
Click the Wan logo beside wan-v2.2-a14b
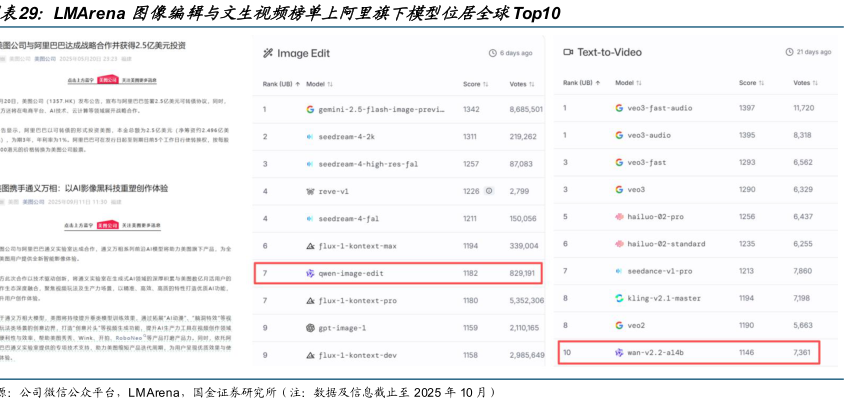click(x=619, y=352)
